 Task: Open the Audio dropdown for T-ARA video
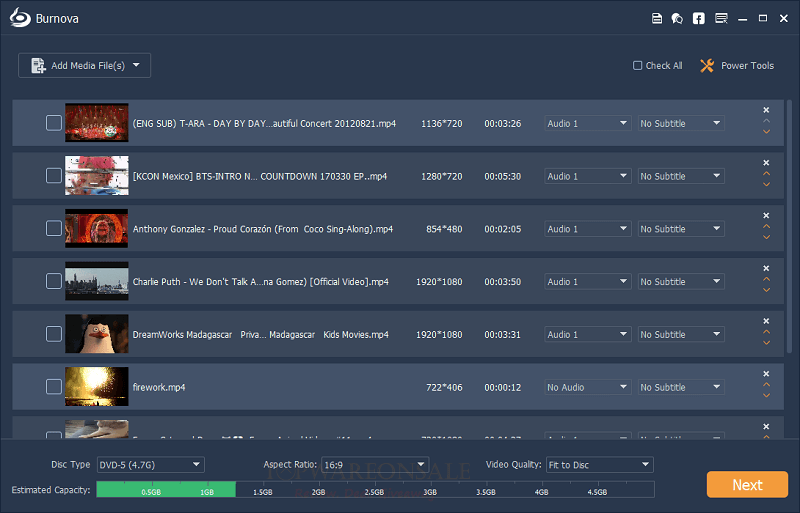click(x=587, y=123)
